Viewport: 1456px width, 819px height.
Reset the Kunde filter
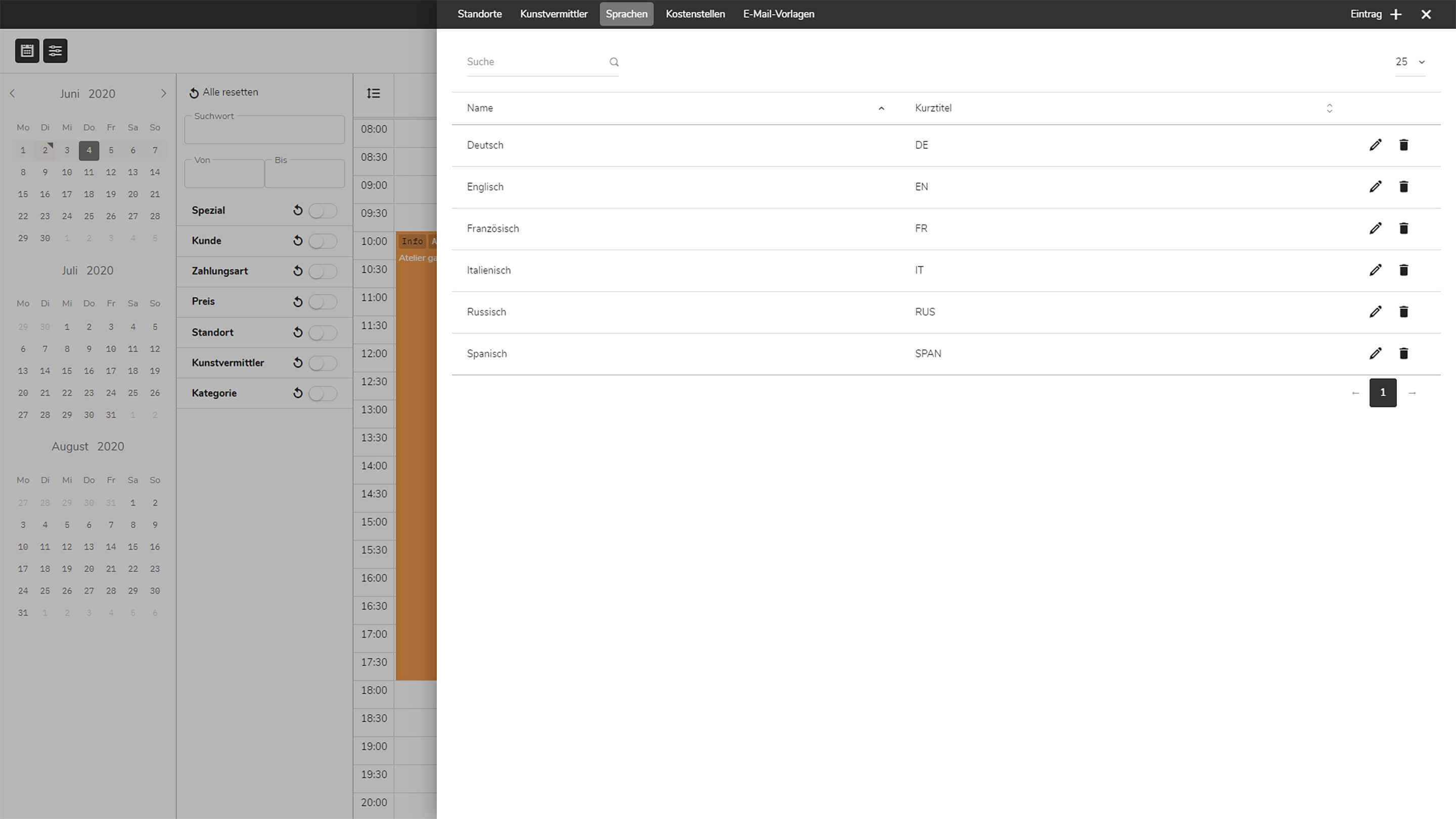point(298,241)
